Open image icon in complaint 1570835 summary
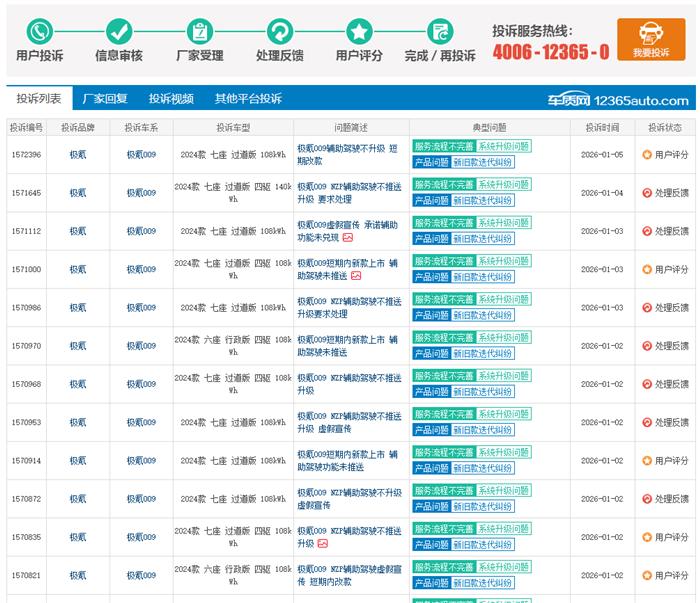 coord(323,544)
